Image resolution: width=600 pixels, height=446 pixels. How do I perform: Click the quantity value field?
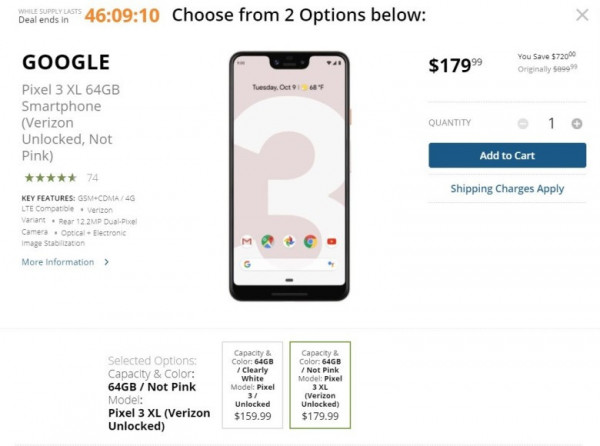click(x=551, y=124)
